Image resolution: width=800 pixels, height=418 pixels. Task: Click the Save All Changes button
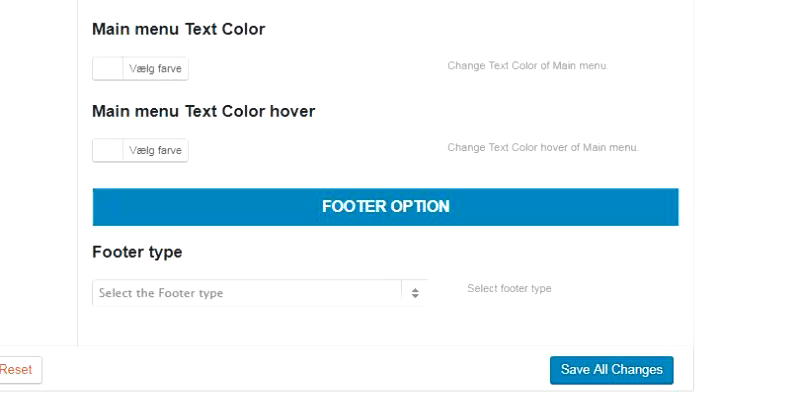611,370
